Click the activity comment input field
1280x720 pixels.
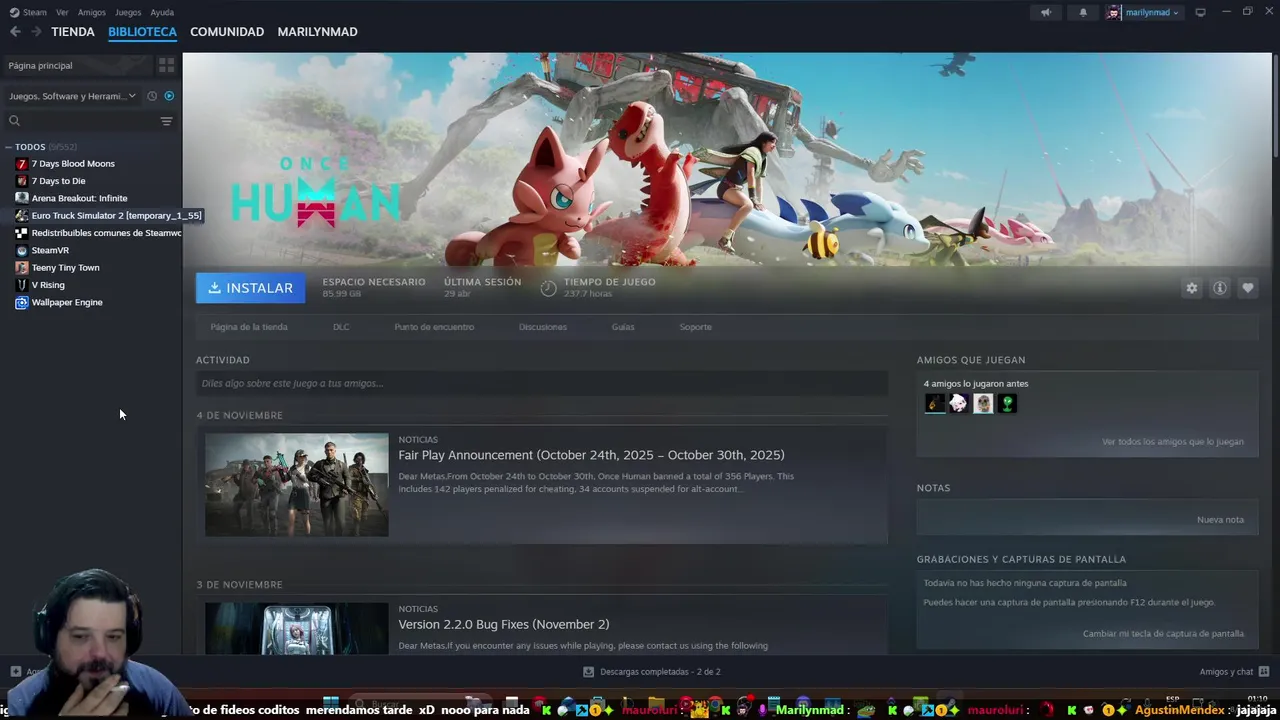pyautogui.click(x=542, y=383)
